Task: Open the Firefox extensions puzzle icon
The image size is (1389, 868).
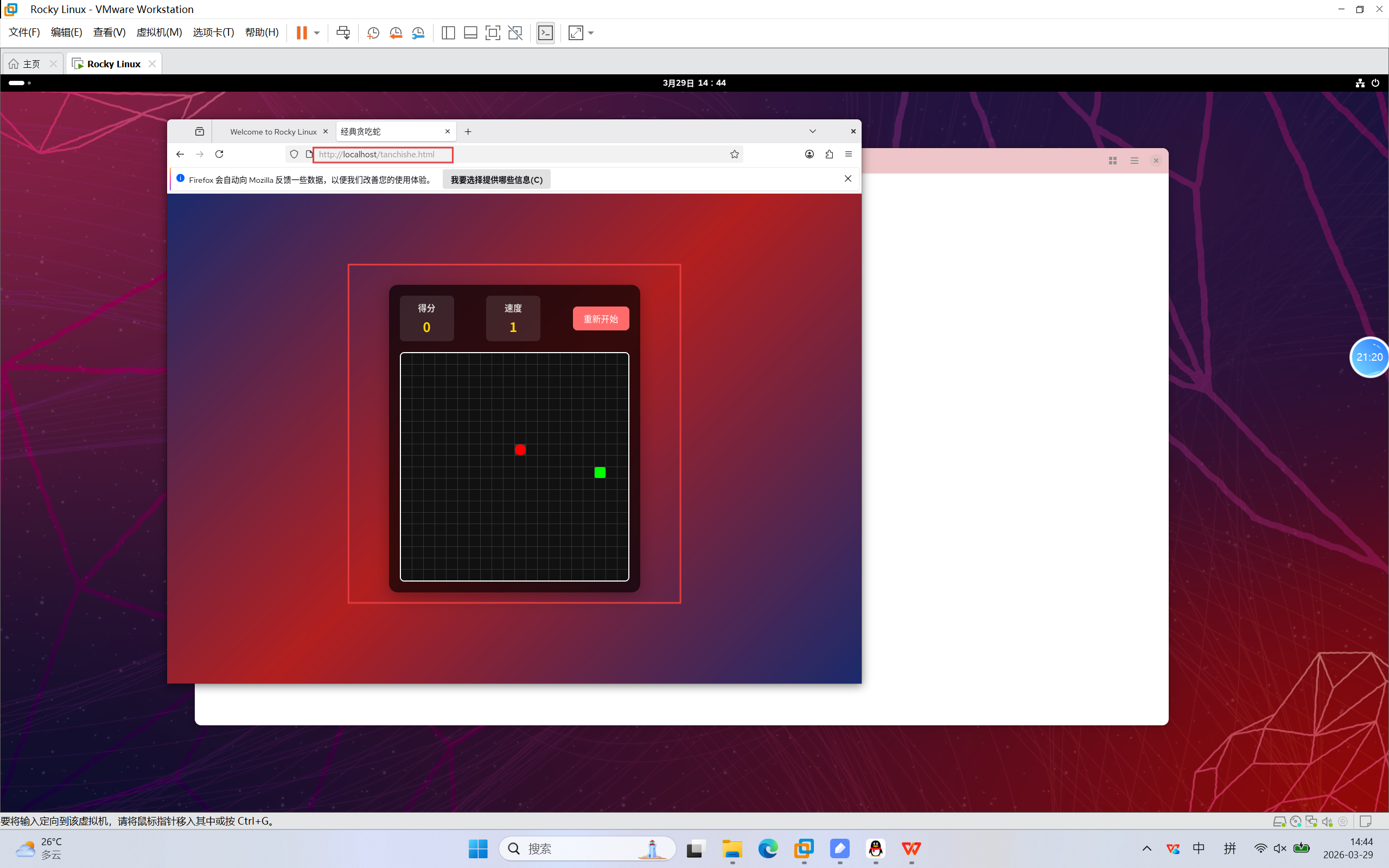Action: pos(829,154)
